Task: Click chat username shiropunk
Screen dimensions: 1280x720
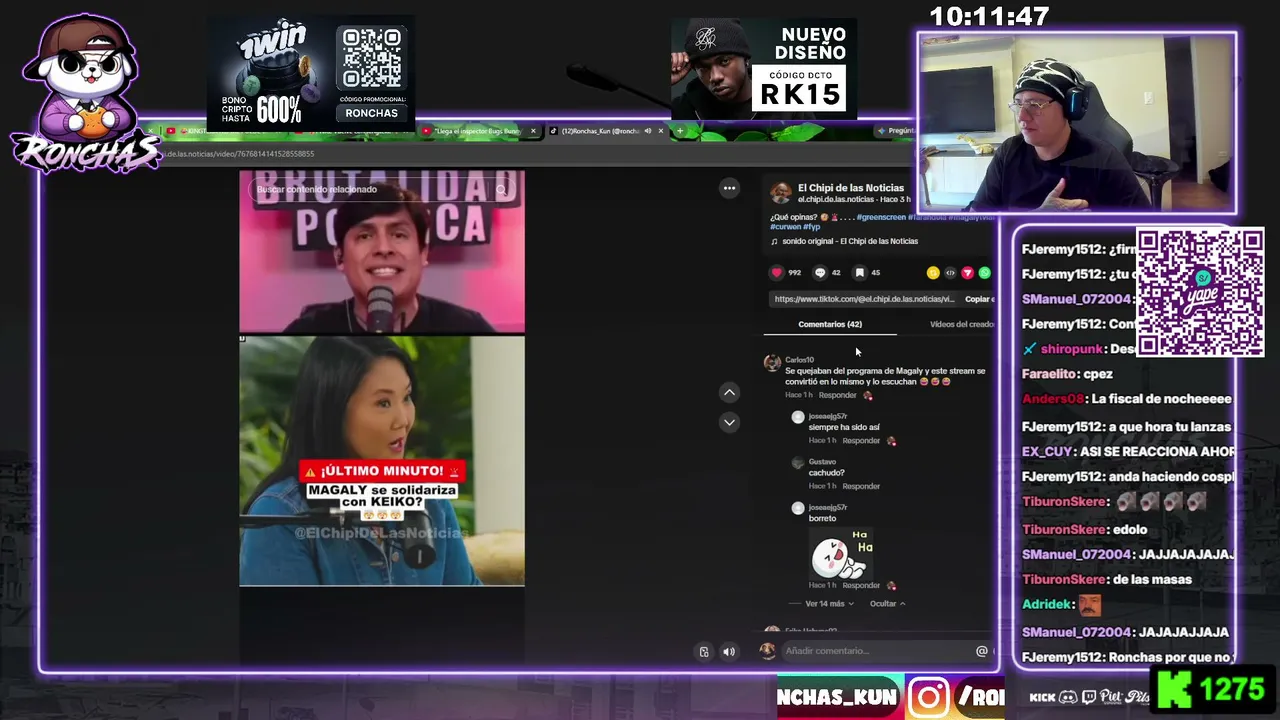Action: tap(1074, 349)
